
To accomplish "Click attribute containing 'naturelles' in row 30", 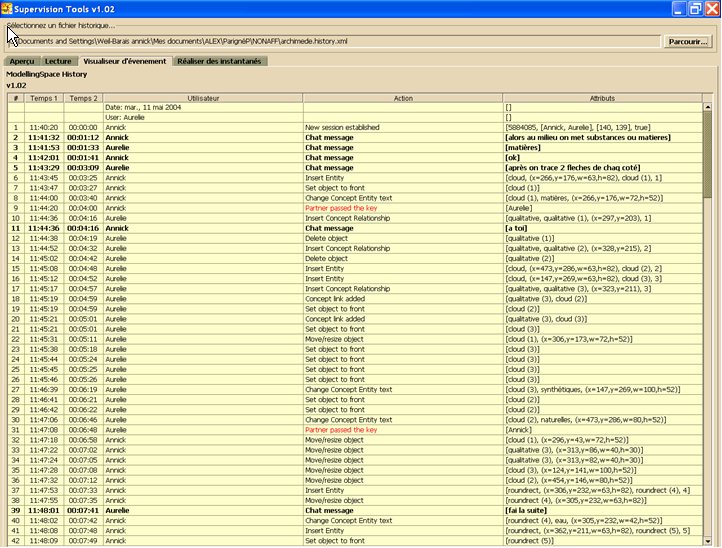I will click(603, 420).
